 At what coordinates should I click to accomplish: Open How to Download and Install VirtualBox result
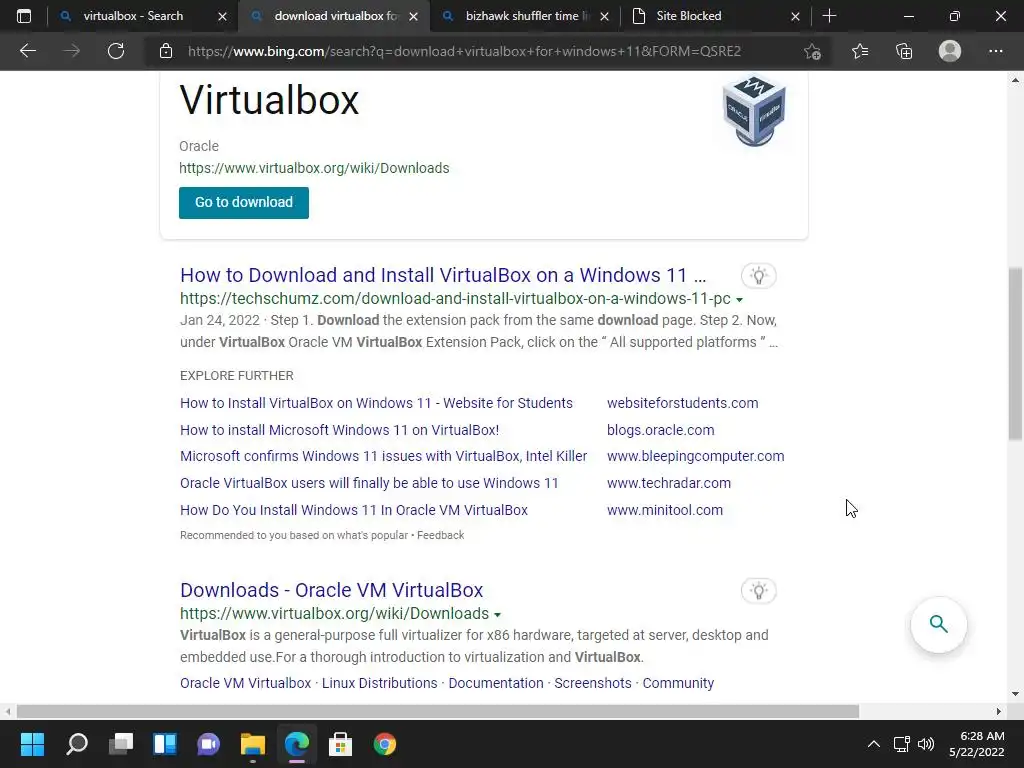click(443, 275)
